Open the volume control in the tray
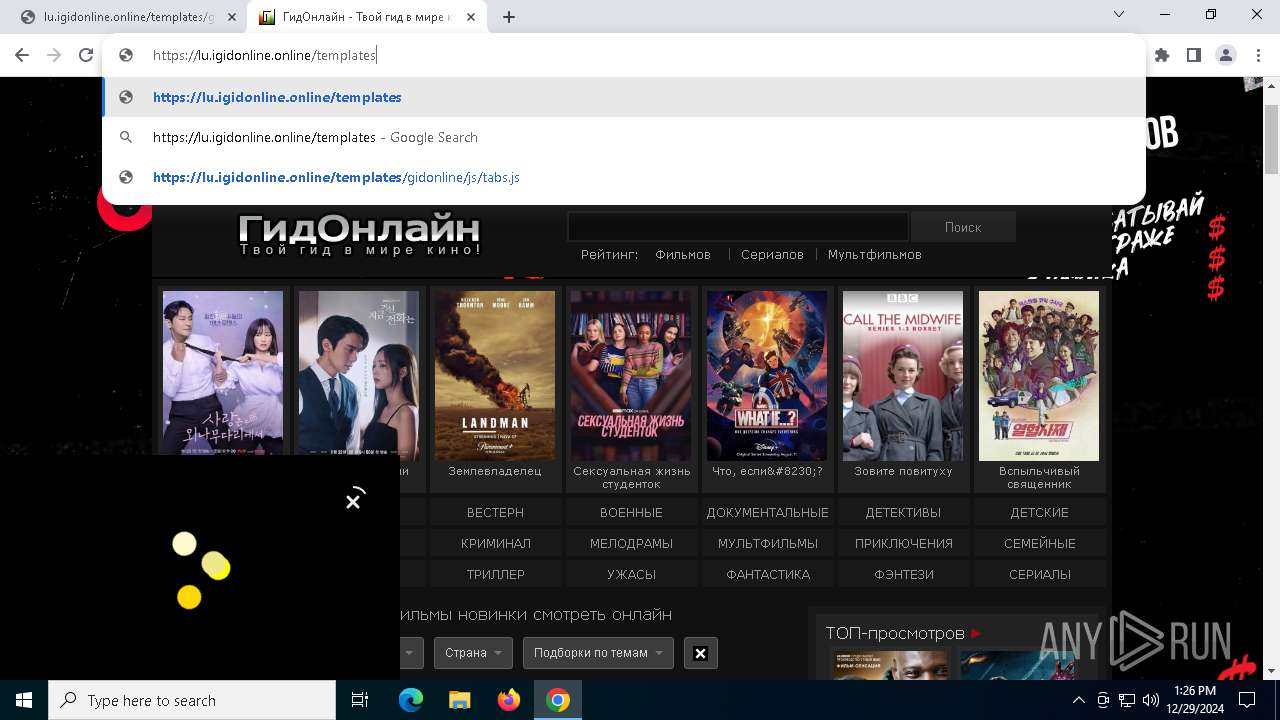 (1150, 700)
